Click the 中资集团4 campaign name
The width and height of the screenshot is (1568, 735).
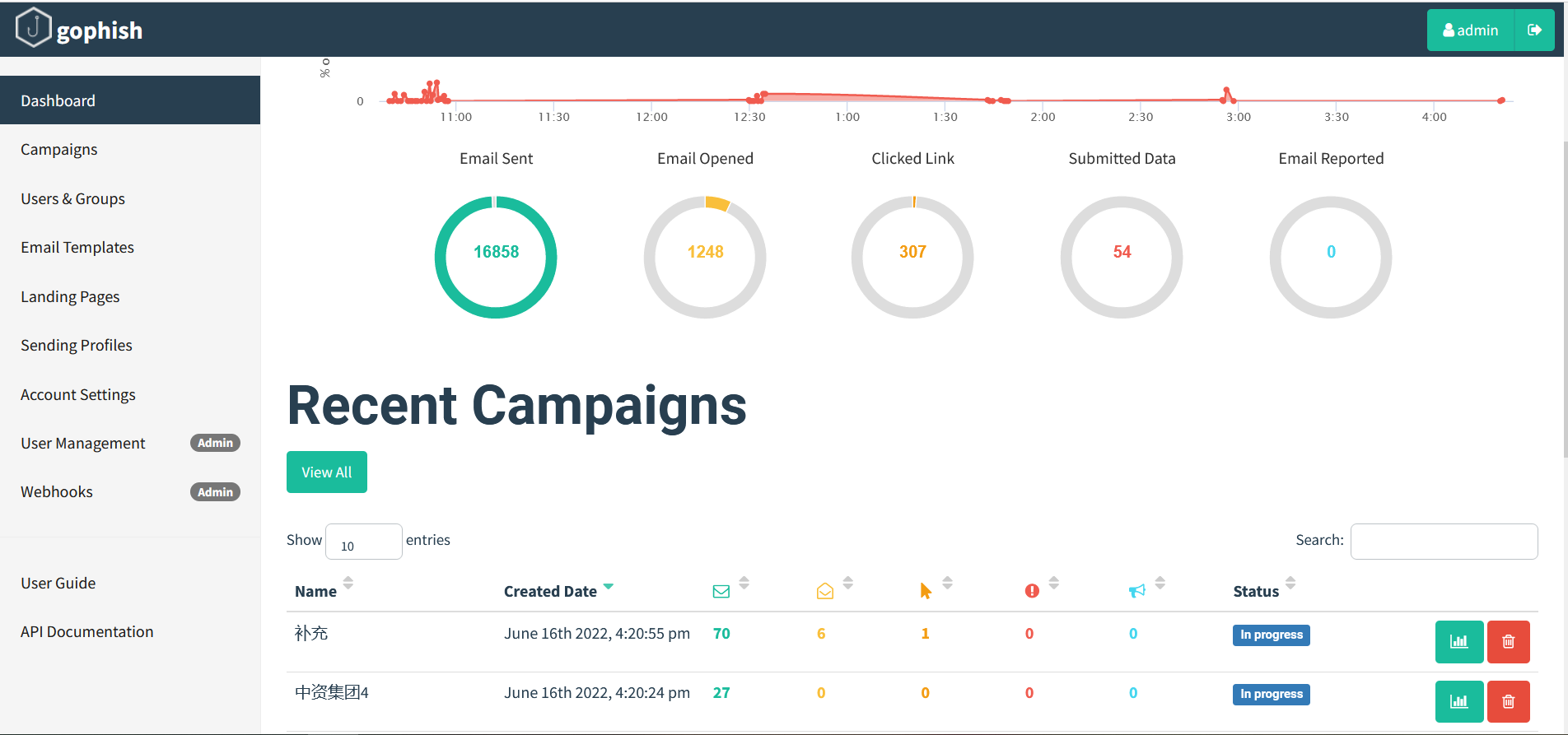point(332,693)
